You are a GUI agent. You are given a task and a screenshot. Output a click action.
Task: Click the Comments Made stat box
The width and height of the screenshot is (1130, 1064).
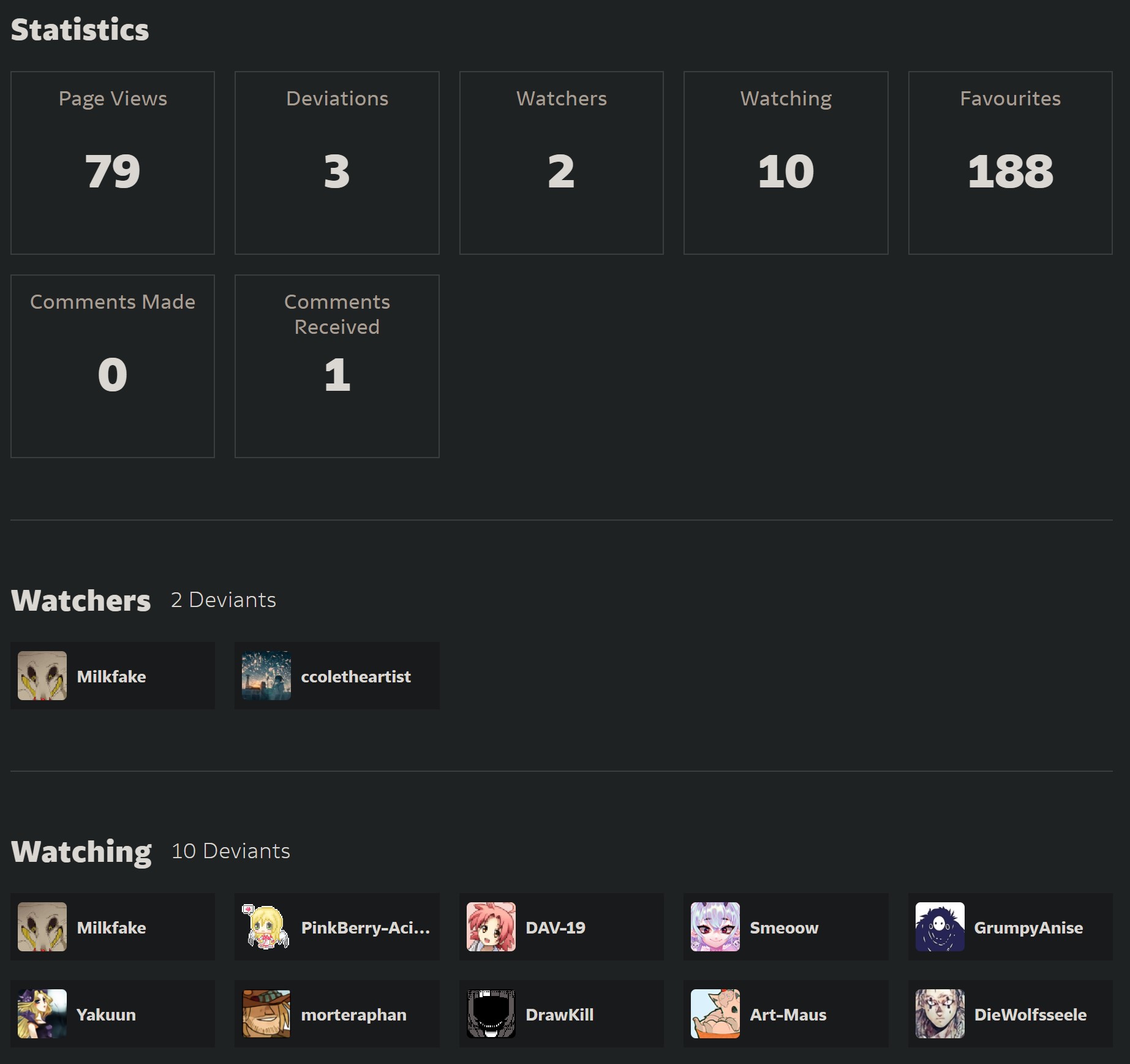(x=113, y=366)
